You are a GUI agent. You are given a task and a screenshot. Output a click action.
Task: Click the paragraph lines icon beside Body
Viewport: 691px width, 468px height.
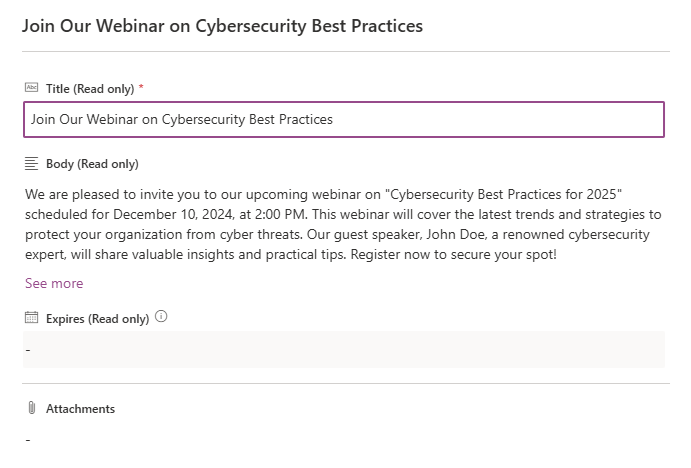(31, 163)
